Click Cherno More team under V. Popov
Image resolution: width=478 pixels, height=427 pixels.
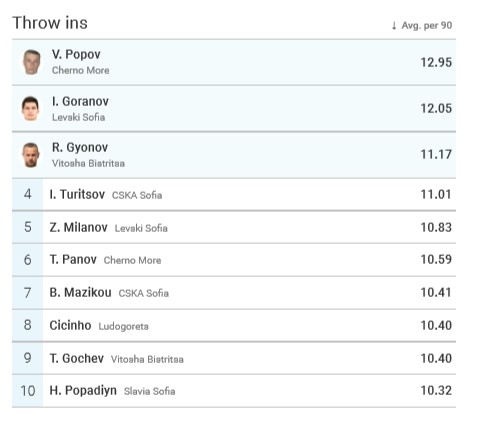(81, 70)
